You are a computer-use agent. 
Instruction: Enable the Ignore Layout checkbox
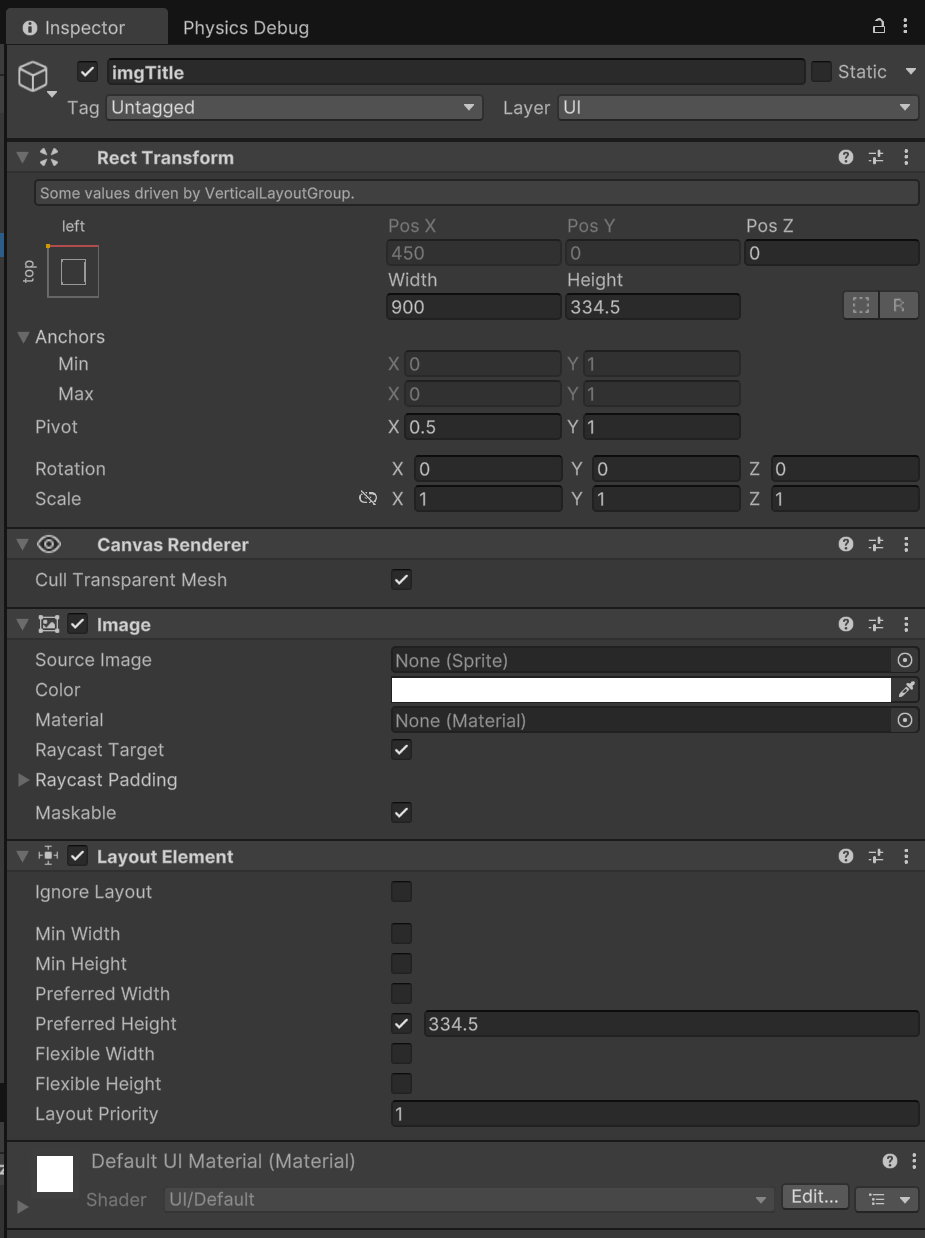pyautogui.click(x=401, y=891)
